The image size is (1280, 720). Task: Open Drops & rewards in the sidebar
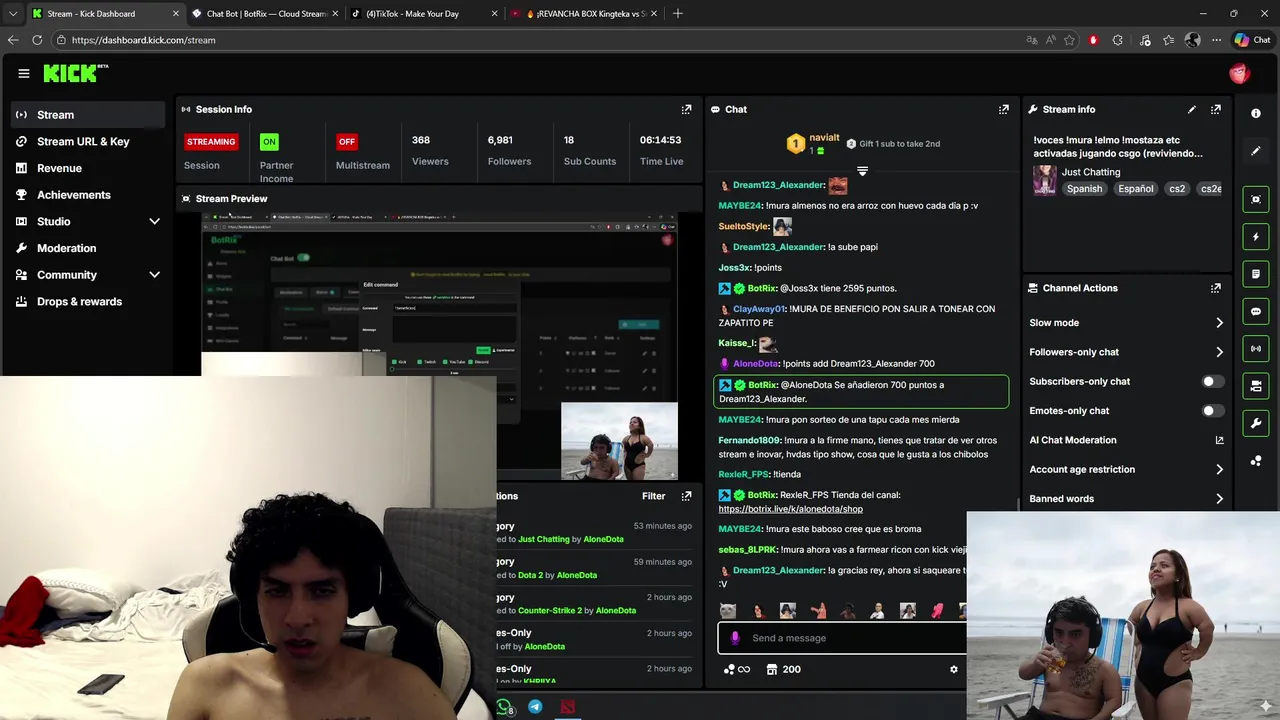[x=88, y=301]
